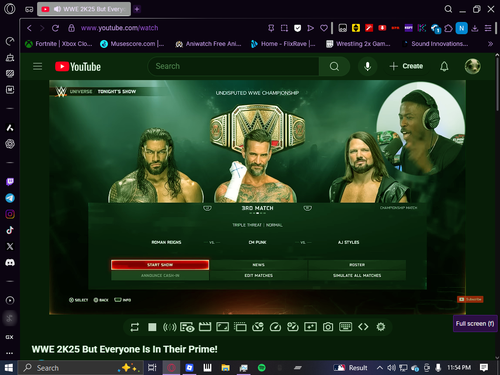Screen dimensions: 500x375
Task: Click the sound wave icon in video toolbar
Action: (169, 327)
